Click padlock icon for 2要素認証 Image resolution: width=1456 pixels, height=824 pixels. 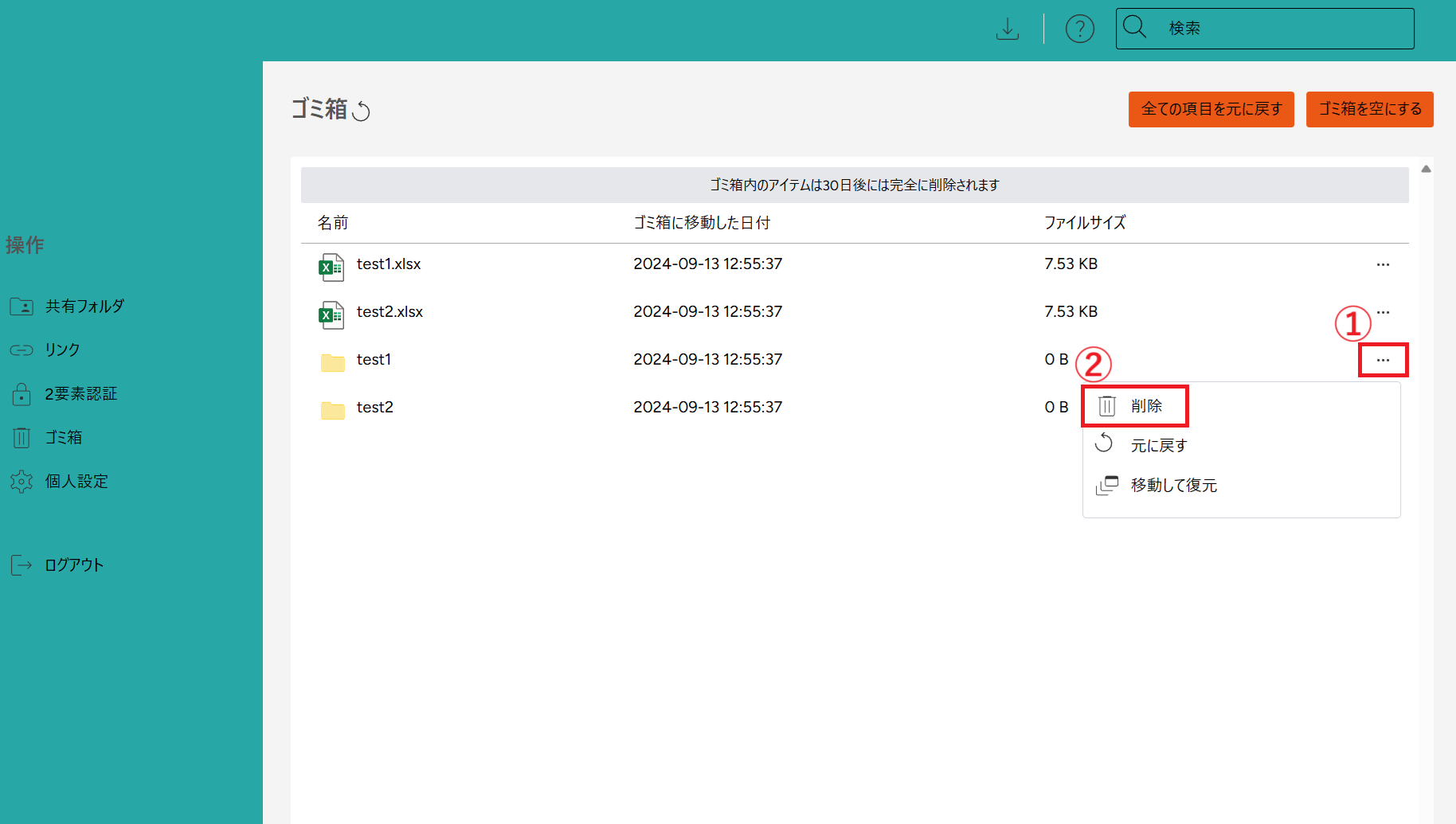coord(22,393)
